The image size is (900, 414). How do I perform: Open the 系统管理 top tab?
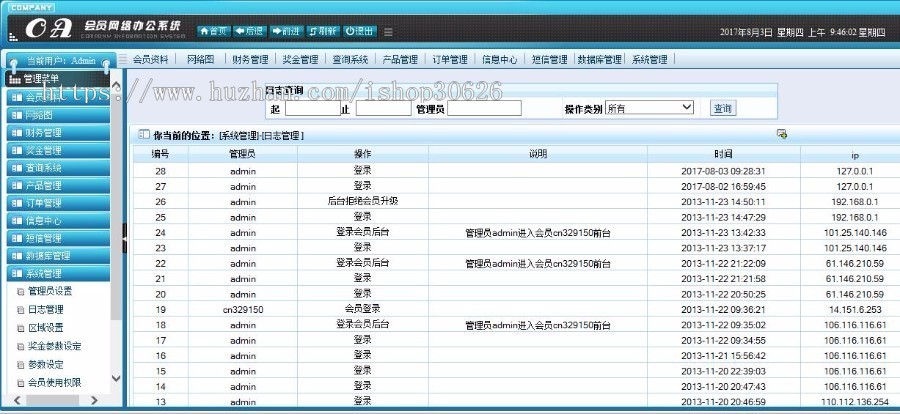(x=650, y=59)
